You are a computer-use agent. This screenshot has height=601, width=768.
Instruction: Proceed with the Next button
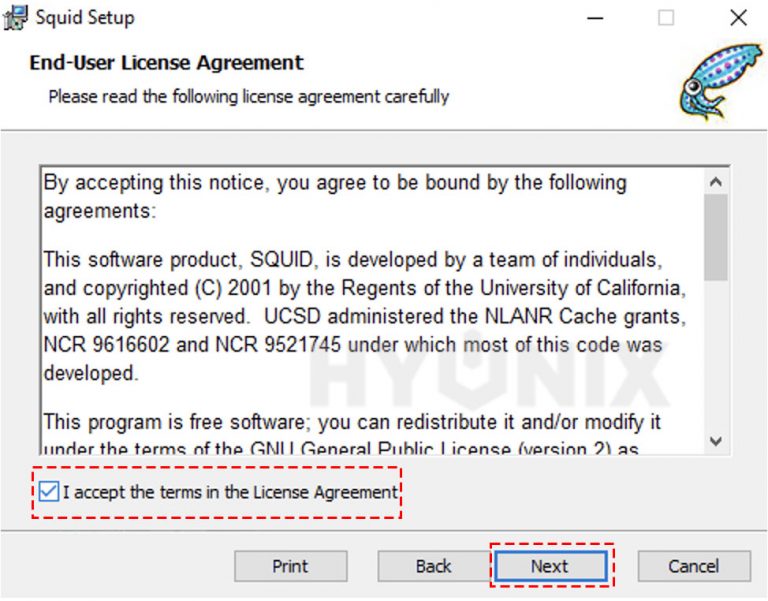549,566
